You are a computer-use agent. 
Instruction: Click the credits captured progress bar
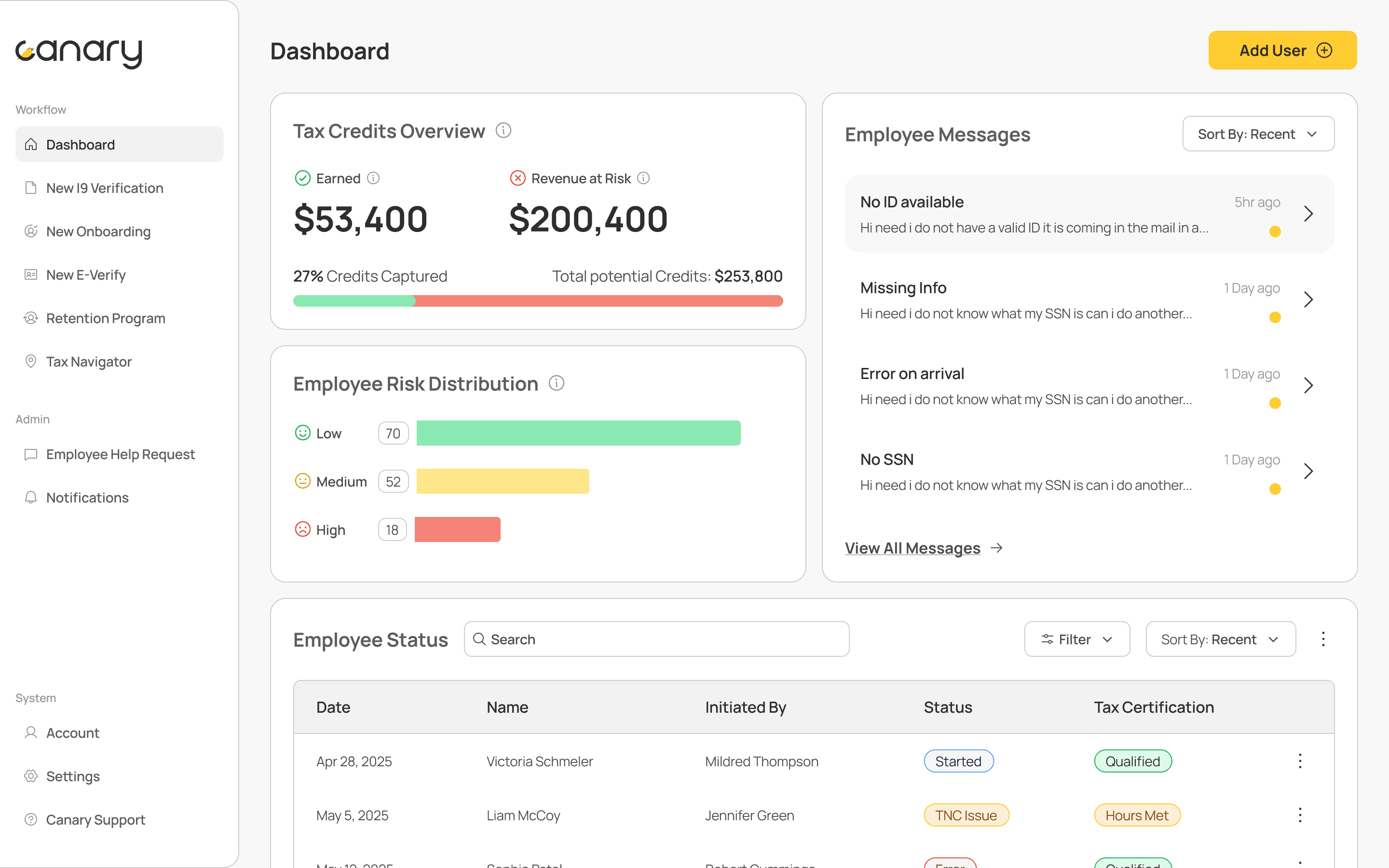point(538,301)
